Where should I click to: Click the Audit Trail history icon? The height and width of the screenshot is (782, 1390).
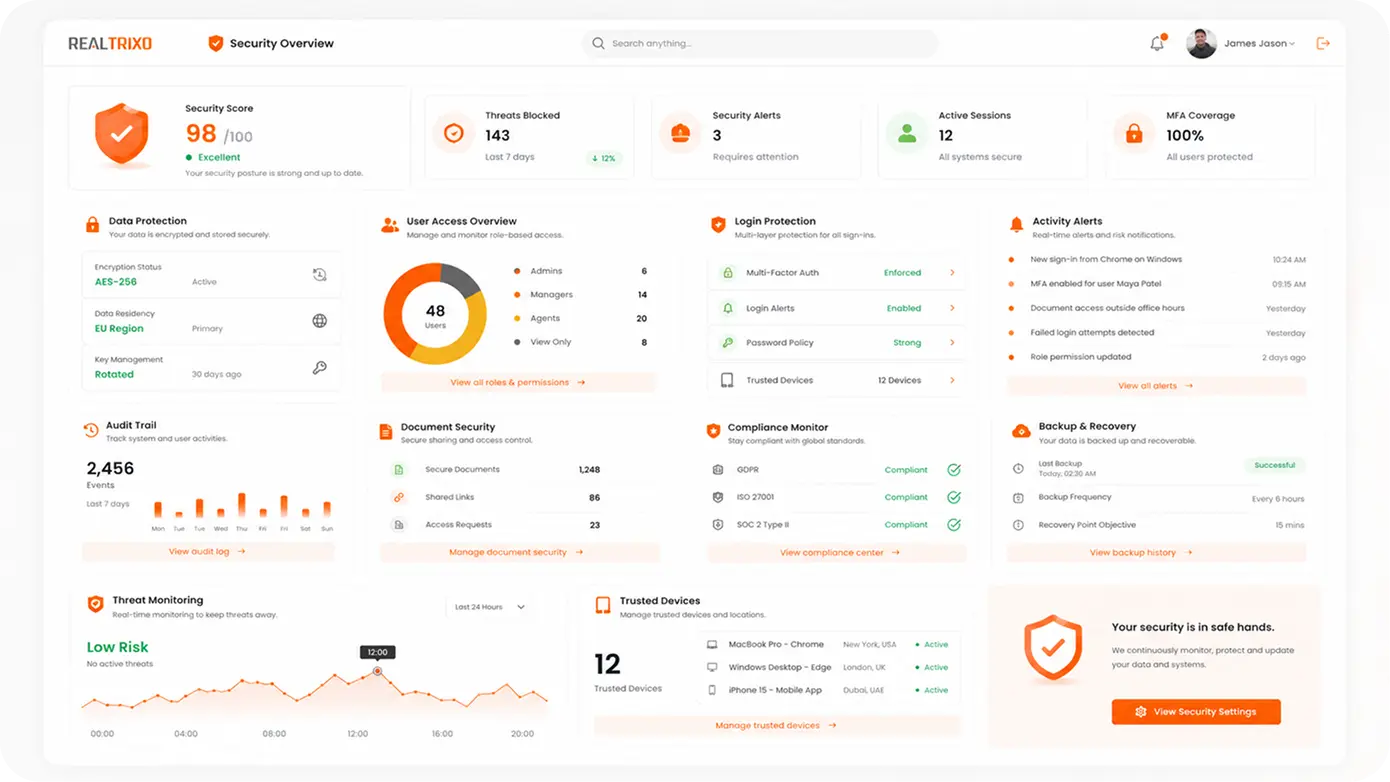[x=91, y=430]
